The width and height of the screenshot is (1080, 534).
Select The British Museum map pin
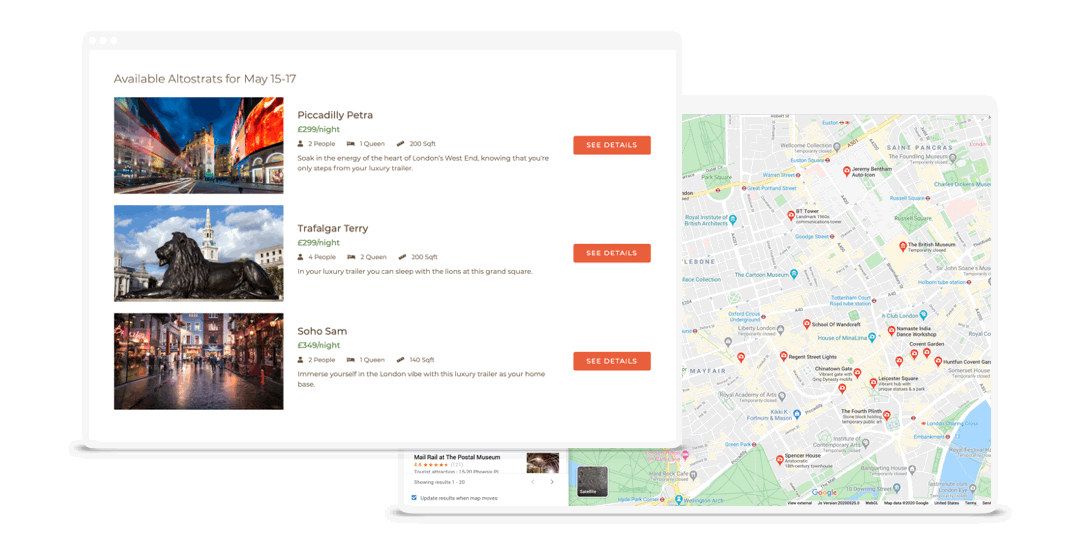coord(902,246)
